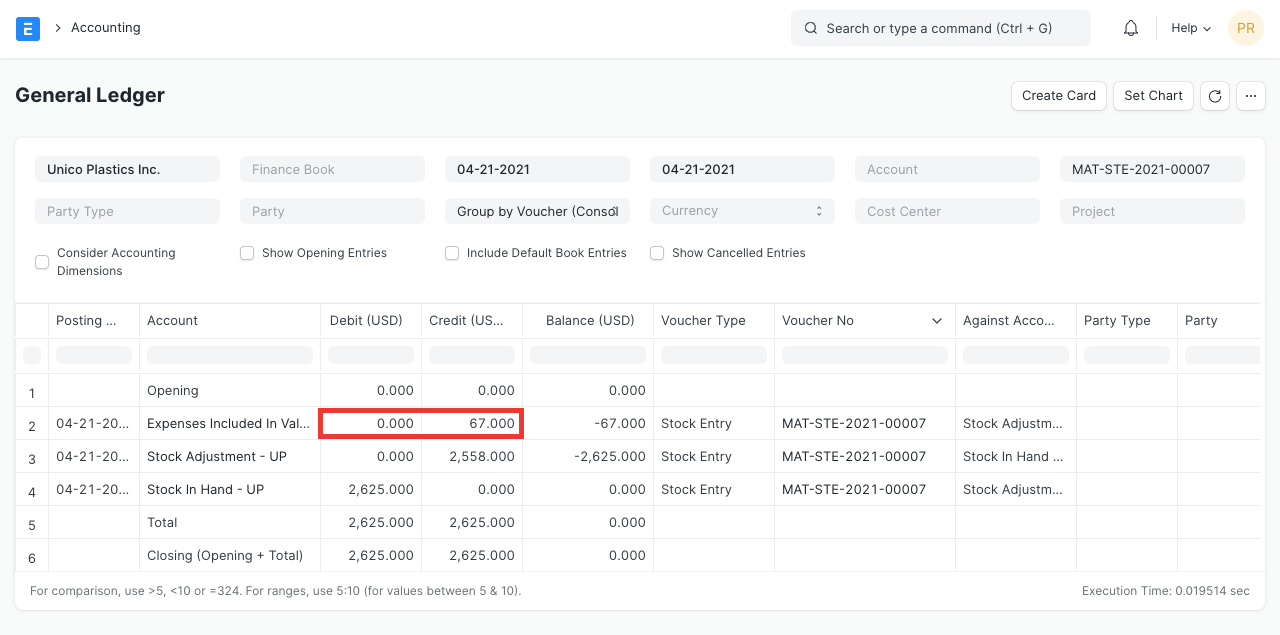Click the Create Card button

(1058, 95)
